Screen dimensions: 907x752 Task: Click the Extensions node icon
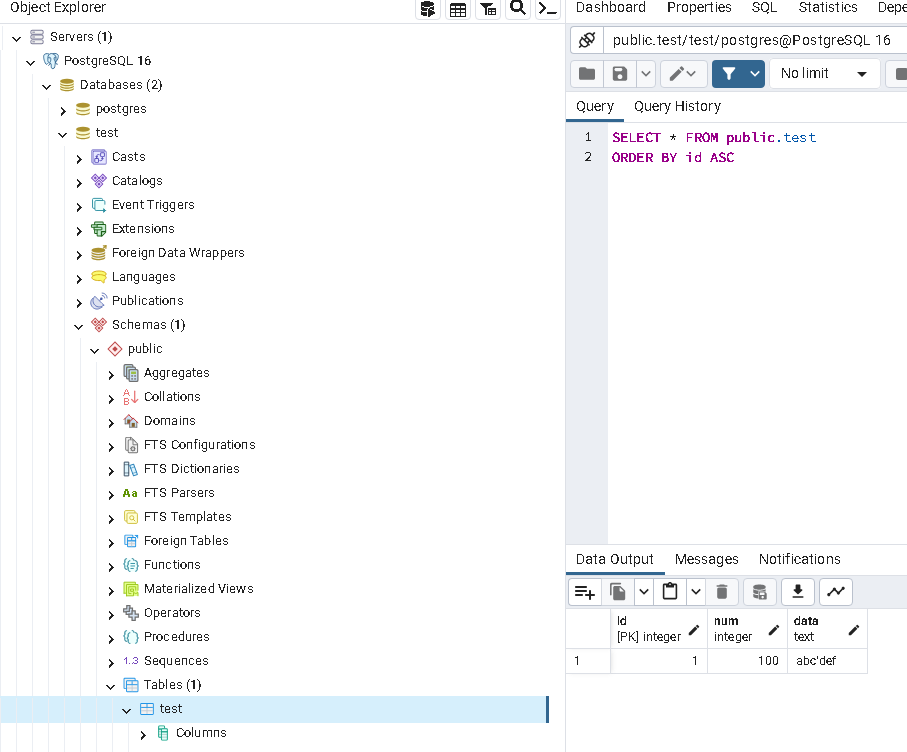pyautogui.click(x=99, y=229)
